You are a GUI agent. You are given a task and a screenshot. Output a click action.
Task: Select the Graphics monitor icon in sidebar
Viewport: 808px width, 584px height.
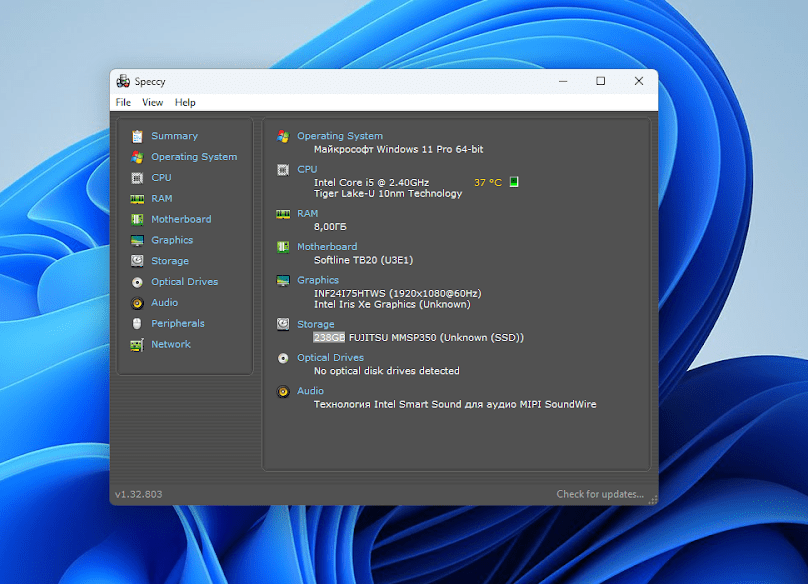coord(137,241)
